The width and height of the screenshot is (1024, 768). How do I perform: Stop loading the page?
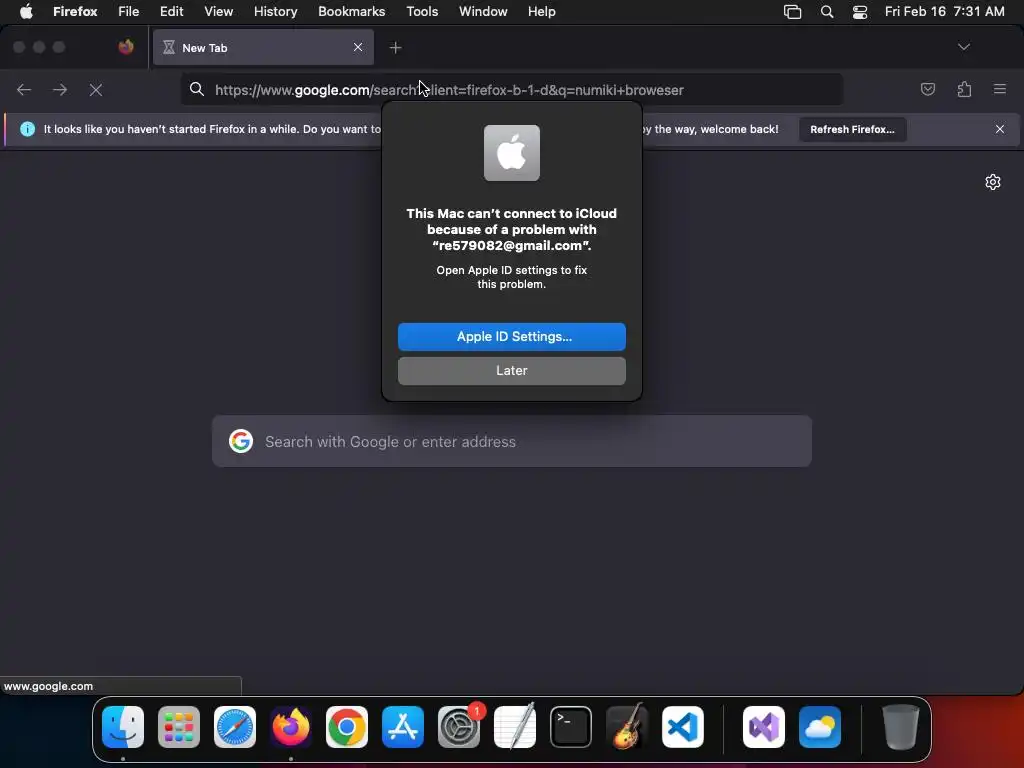(x=96, y=89)
